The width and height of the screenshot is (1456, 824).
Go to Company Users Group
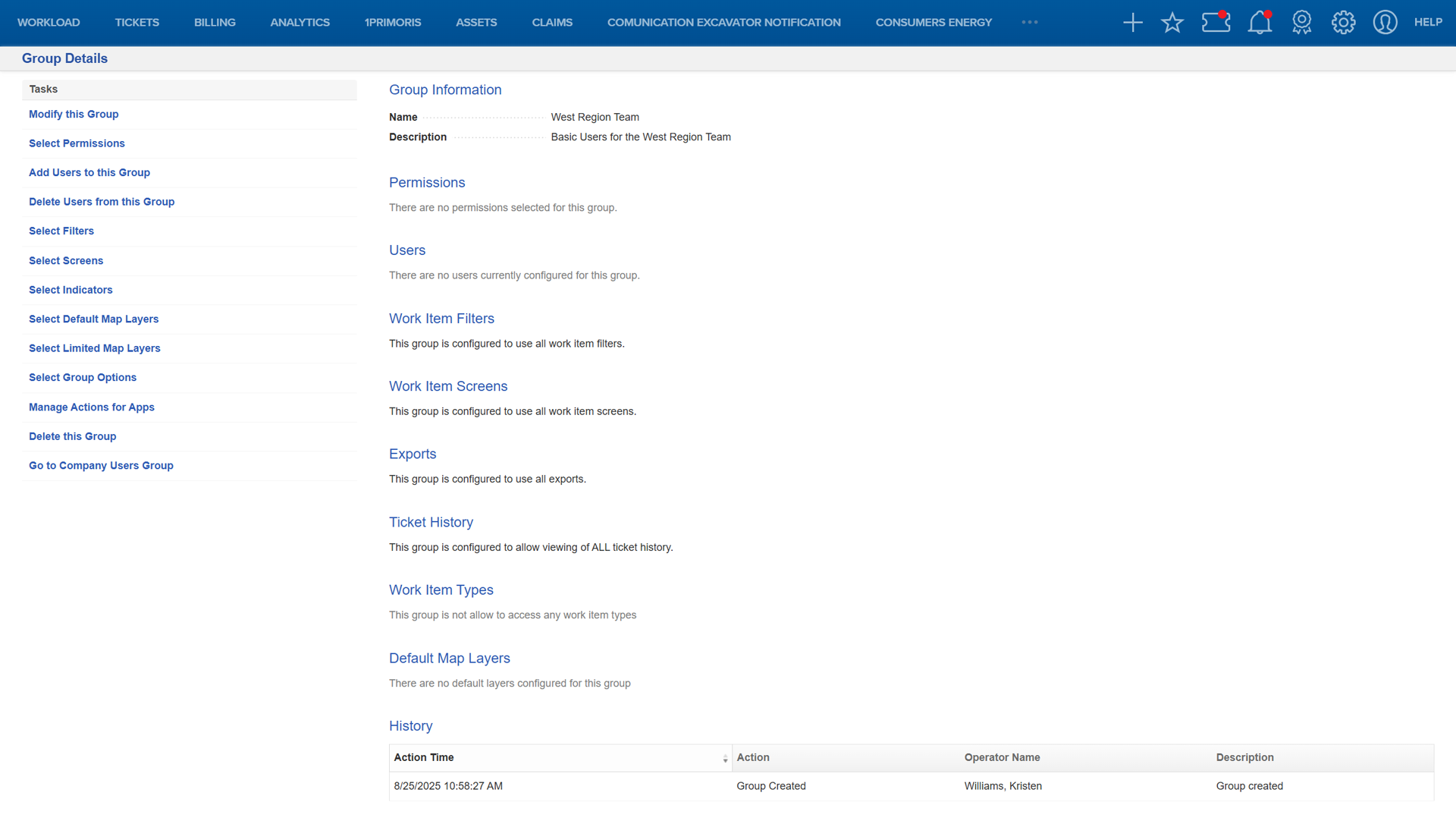point(101,466)
